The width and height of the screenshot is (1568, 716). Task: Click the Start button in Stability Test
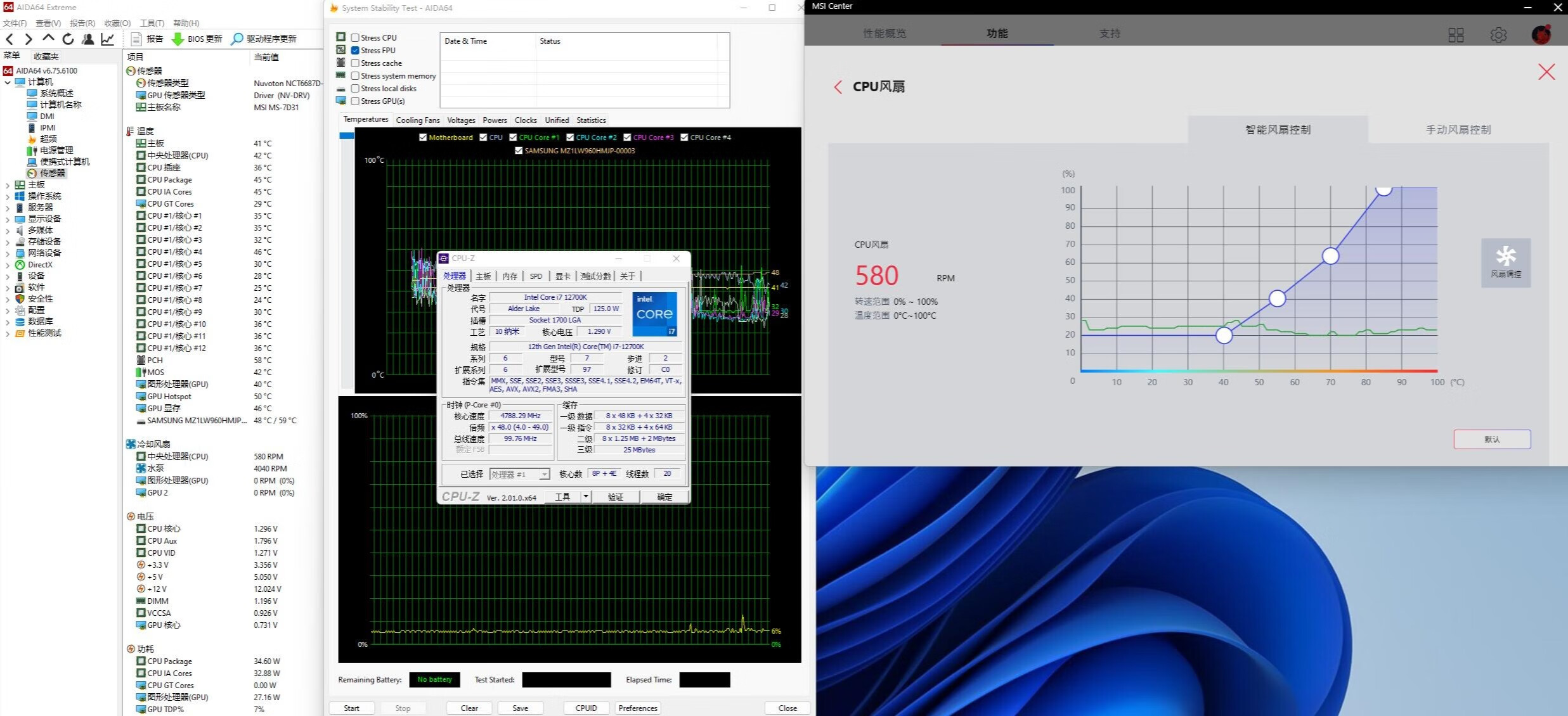[x=351, y=708]
